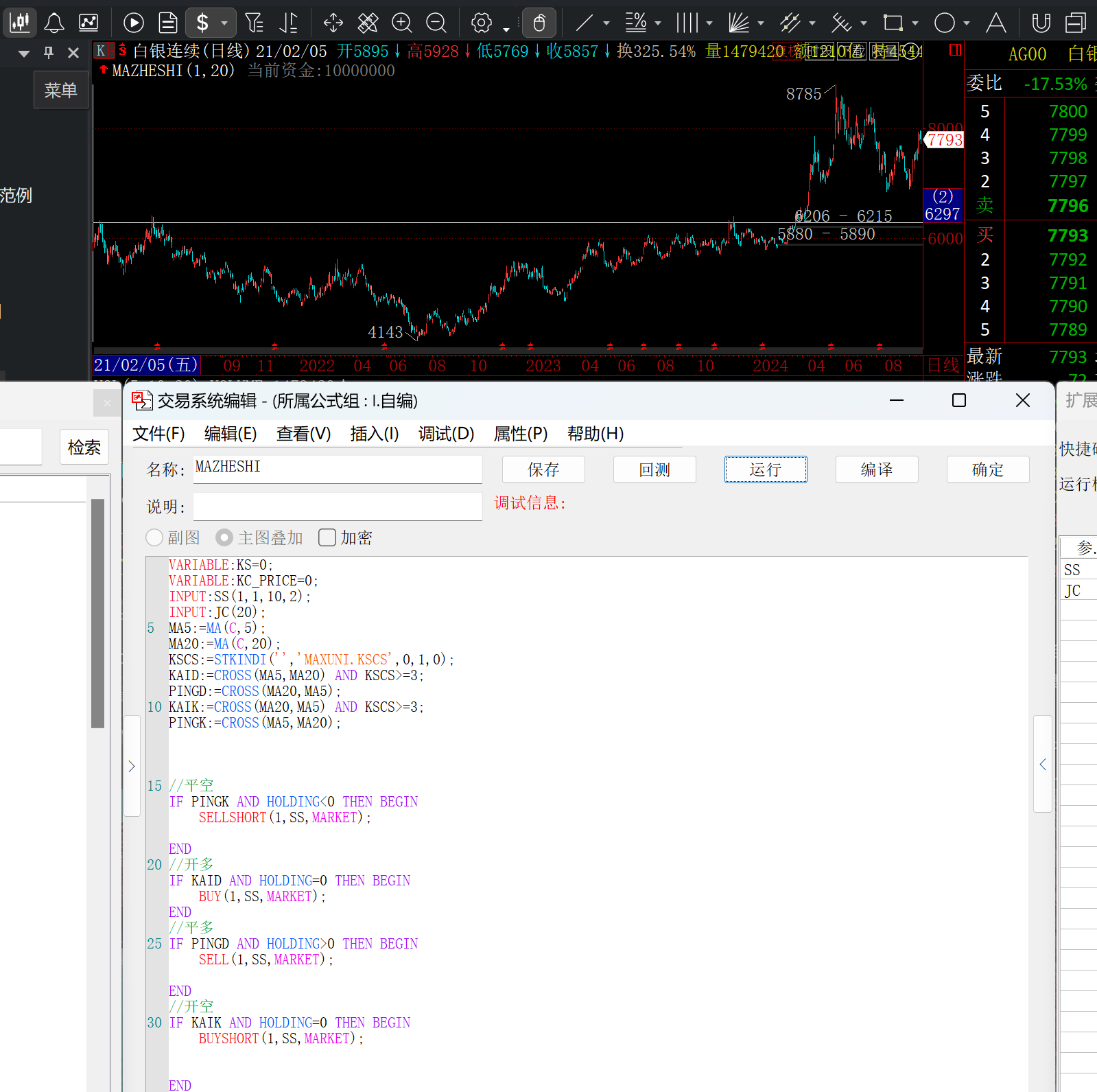This screenshot has height=1092, width=1097.
Task: Select the SS parameter row
Action: (1078, 569)
